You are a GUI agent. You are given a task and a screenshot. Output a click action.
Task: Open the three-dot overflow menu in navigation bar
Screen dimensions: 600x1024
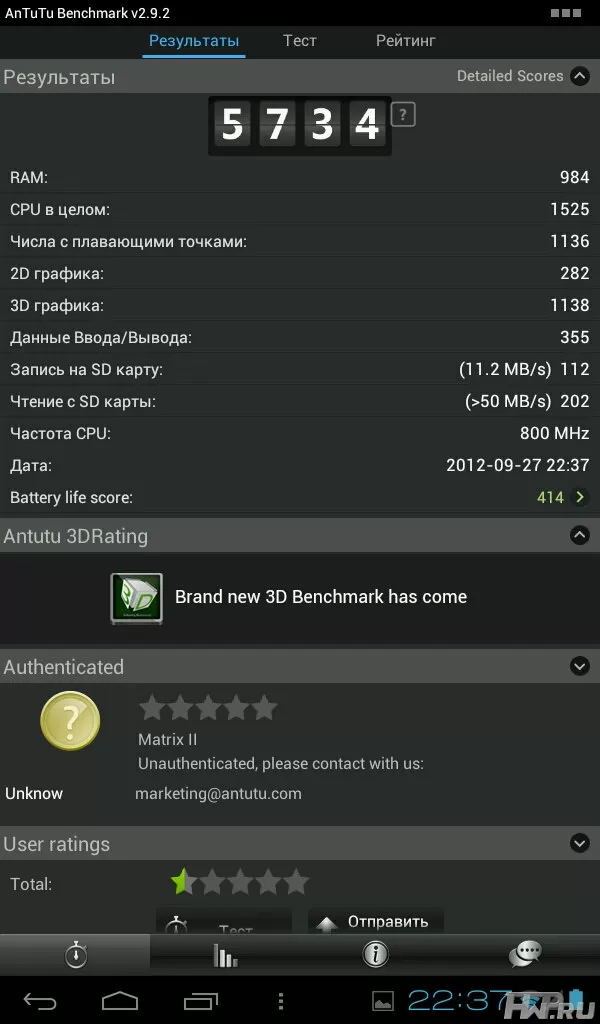[281, 1000]
